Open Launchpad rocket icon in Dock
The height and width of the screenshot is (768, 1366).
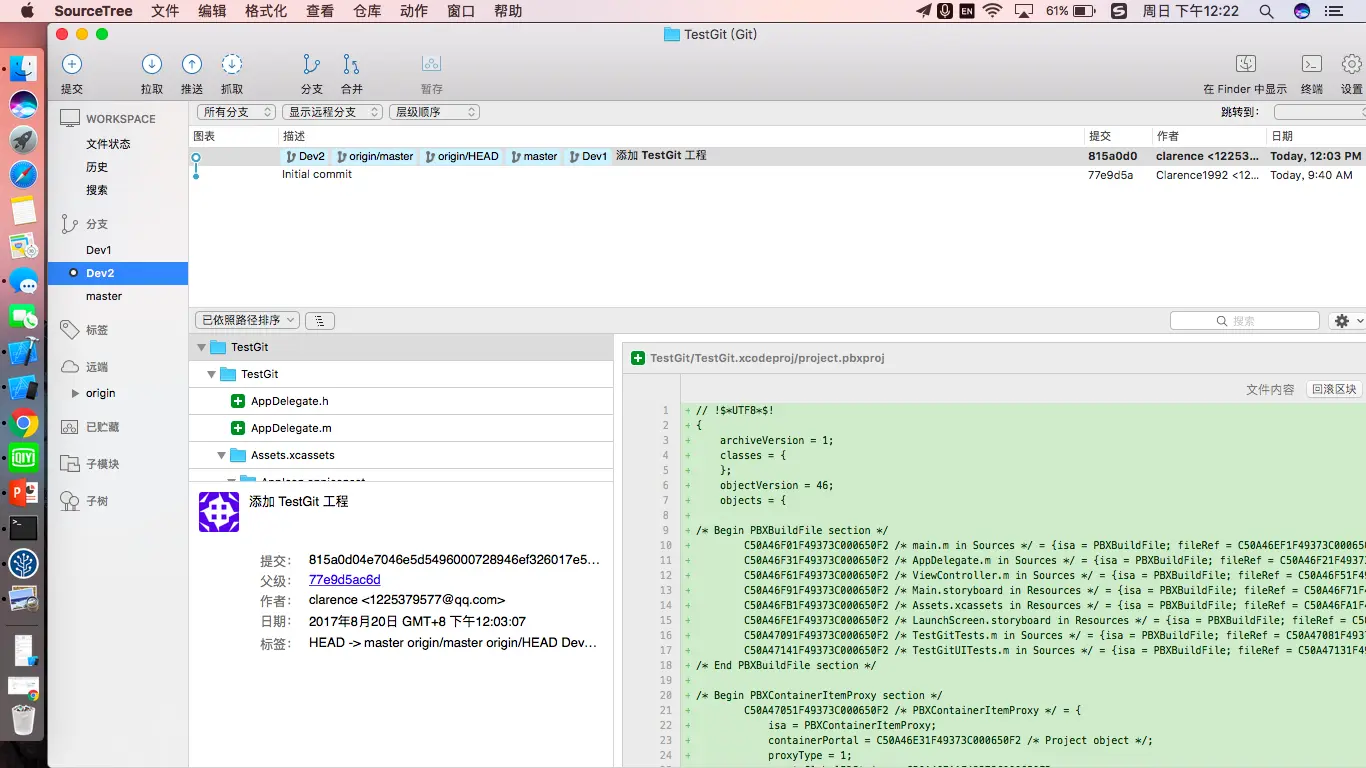[23, 139]
